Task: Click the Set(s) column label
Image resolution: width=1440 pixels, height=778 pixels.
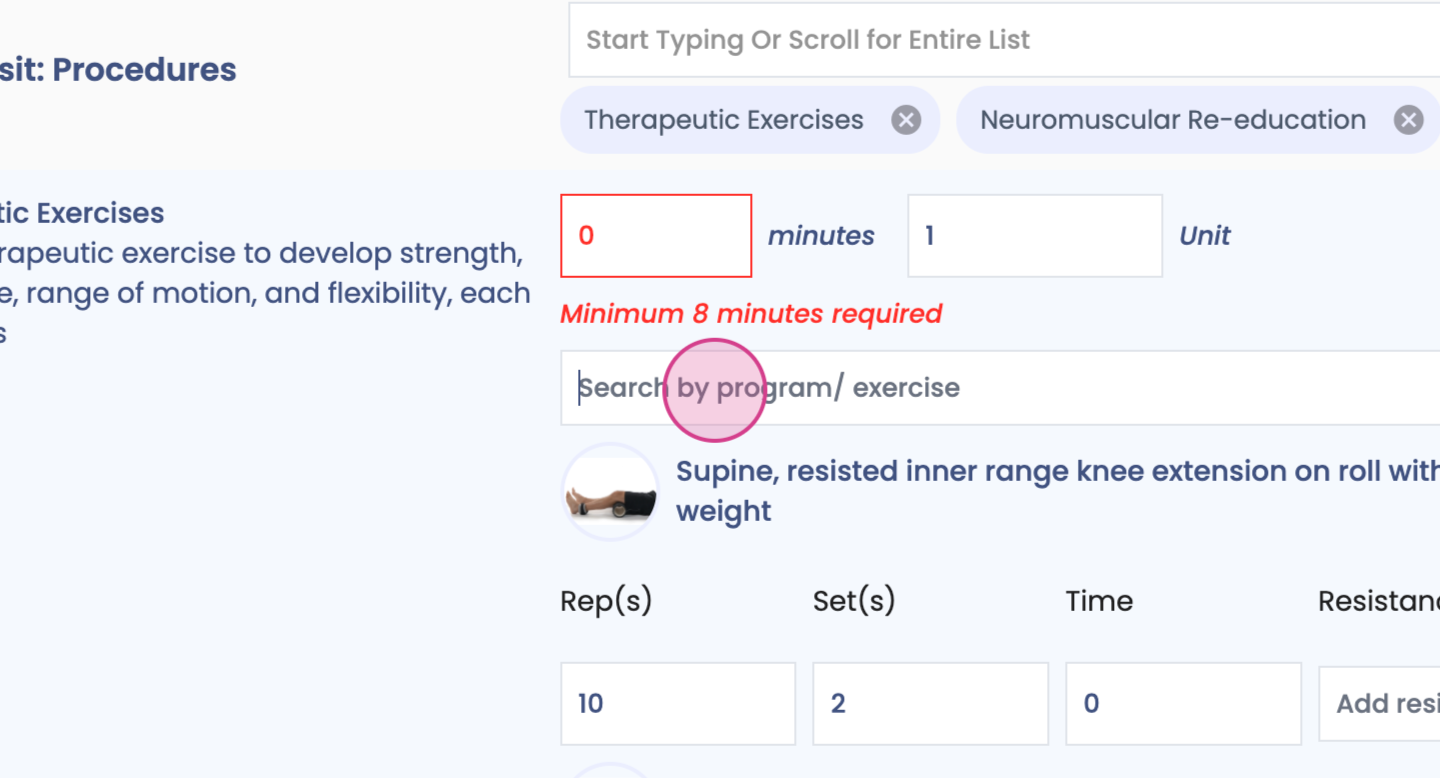Action: coord(854,601)
